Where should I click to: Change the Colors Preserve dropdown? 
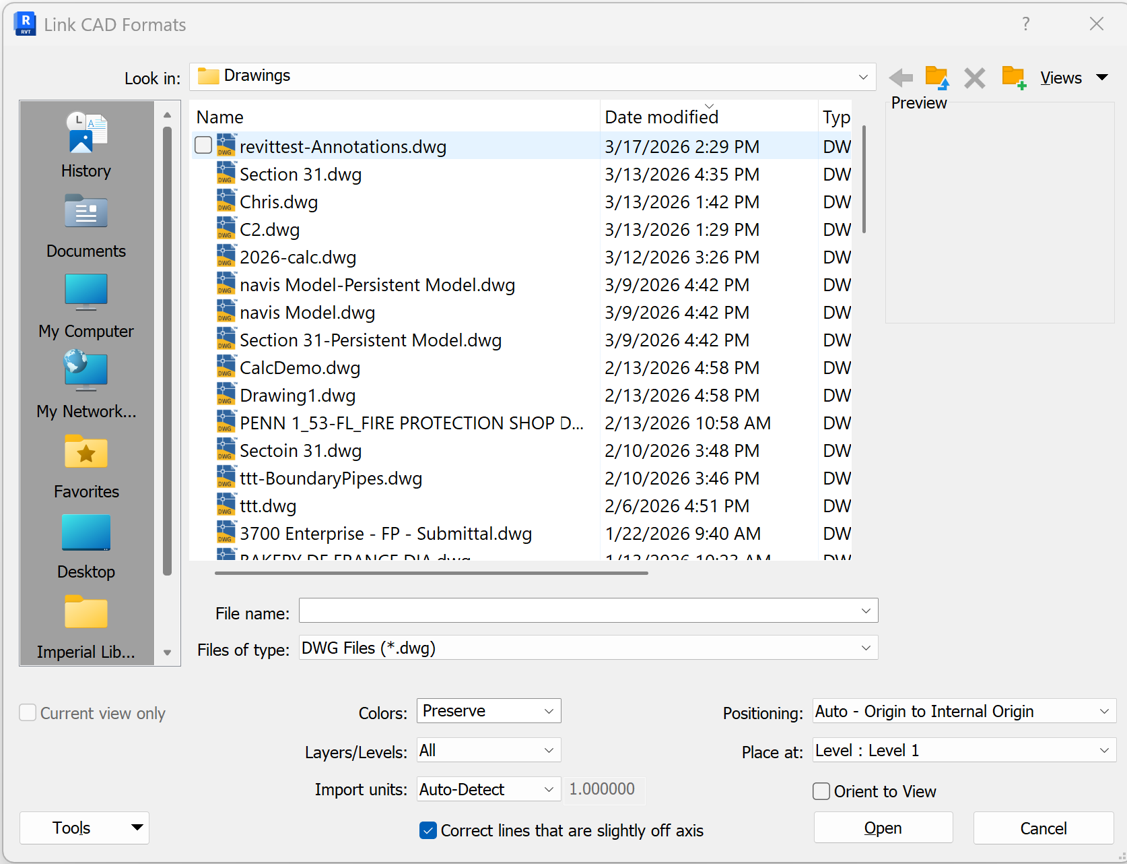click(489, 711)
